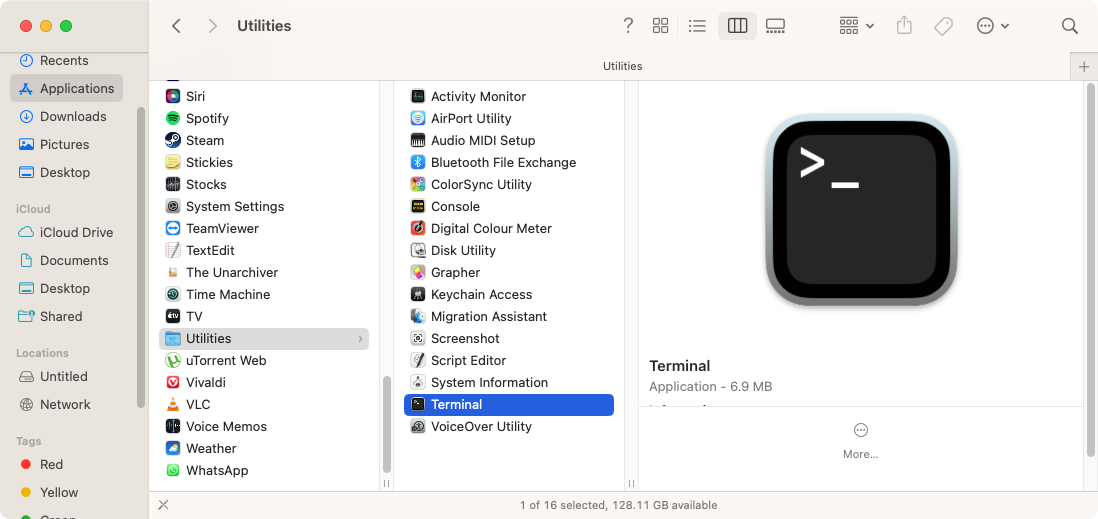The width and height of the screenshot is (1098, 519).
Task: Select the Stickies app icon
Action: click(x=173, y=162)
